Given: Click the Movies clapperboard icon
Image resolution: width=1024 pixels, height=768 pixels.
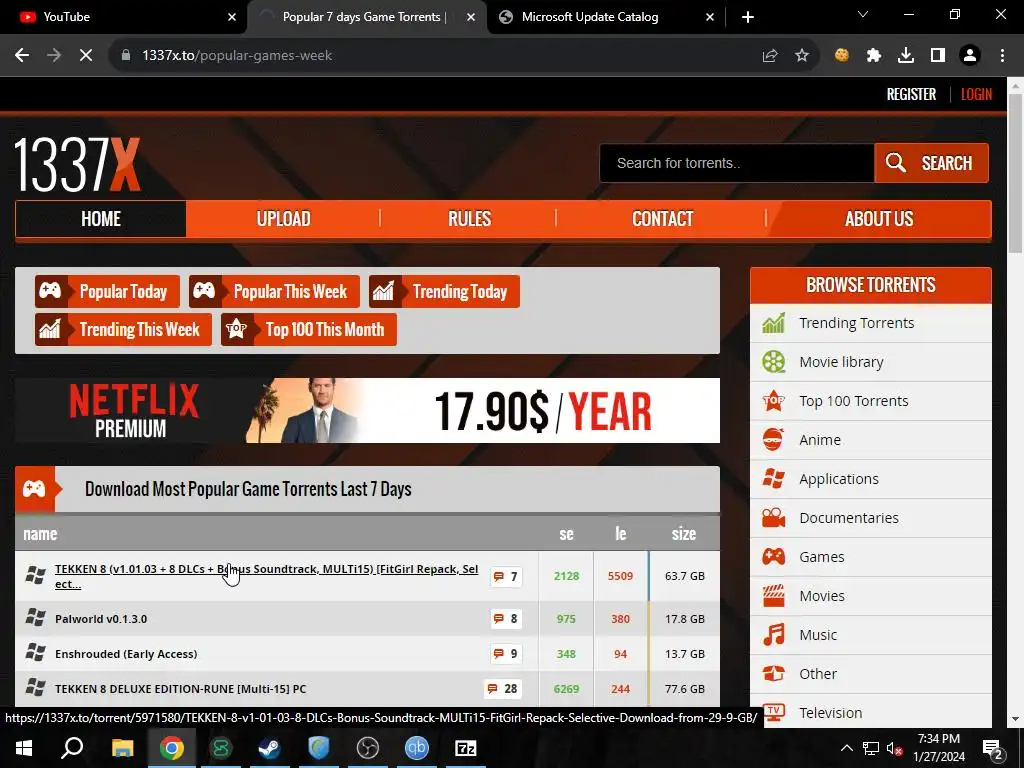Looking at the screenshot, I should tap(773, 596).
